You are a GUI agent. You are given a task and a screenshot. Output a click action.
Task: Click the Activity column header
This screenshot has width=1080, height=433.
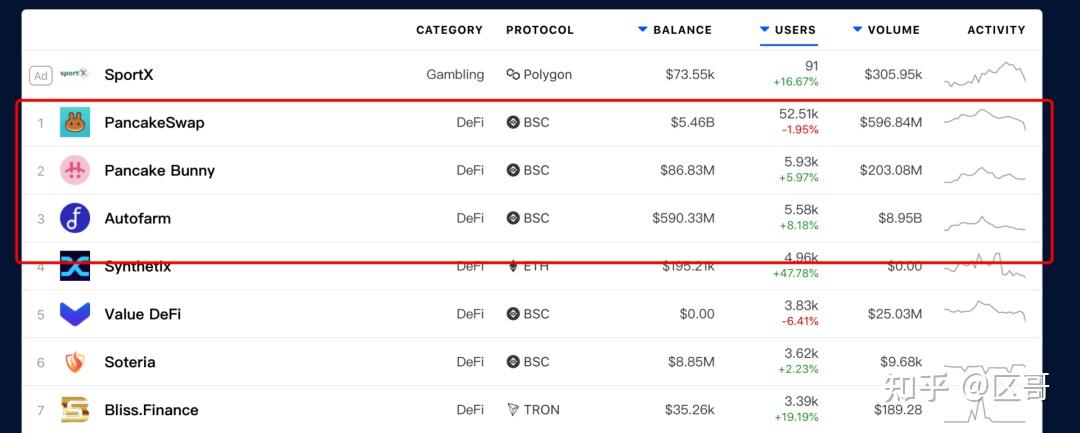(x=996, y=30)
